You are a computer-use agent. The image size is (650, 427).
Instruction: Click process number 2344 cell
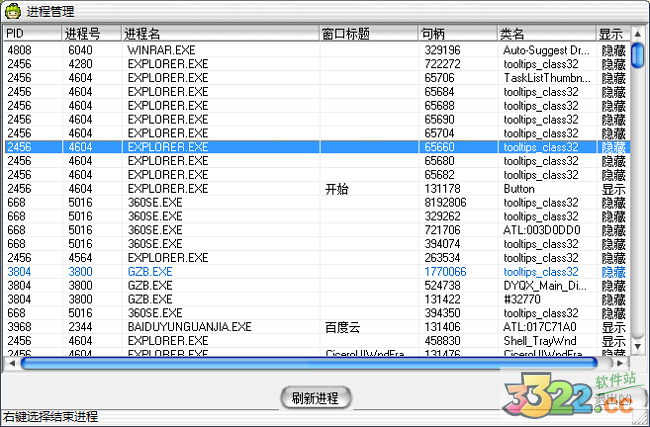80,327
